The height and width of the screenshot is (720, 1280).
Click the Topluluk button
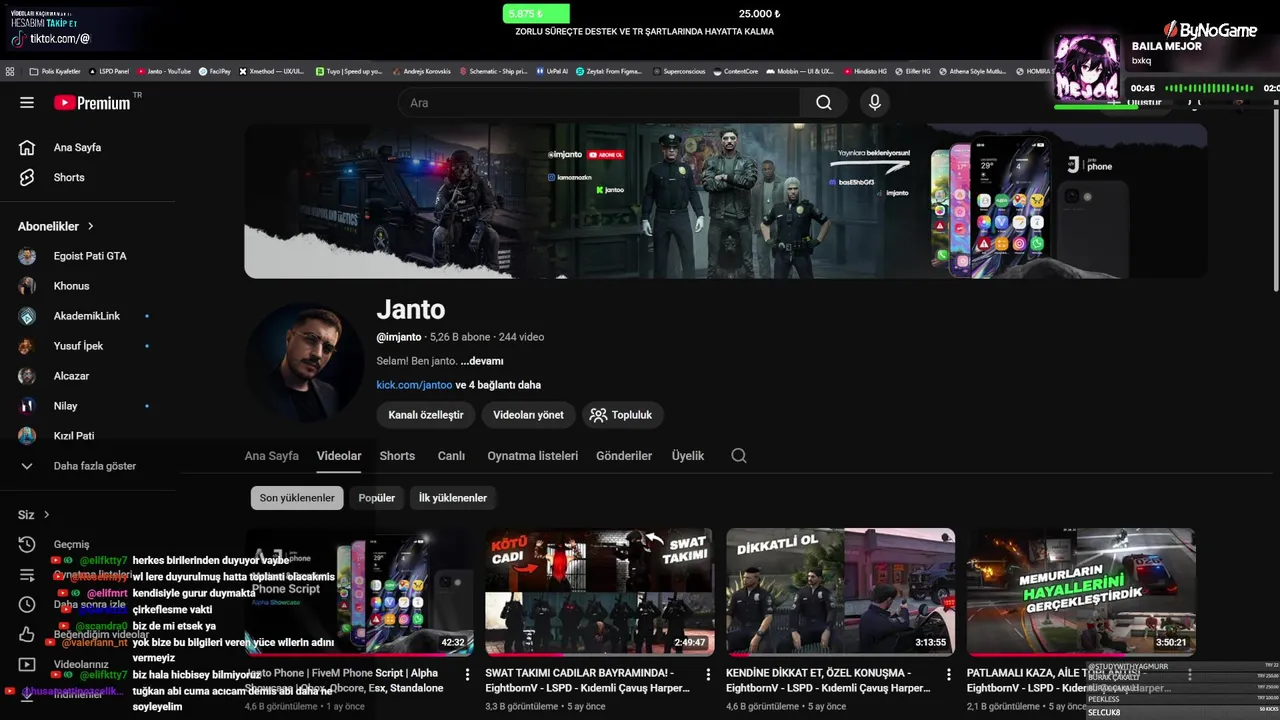tap(622, 415)
